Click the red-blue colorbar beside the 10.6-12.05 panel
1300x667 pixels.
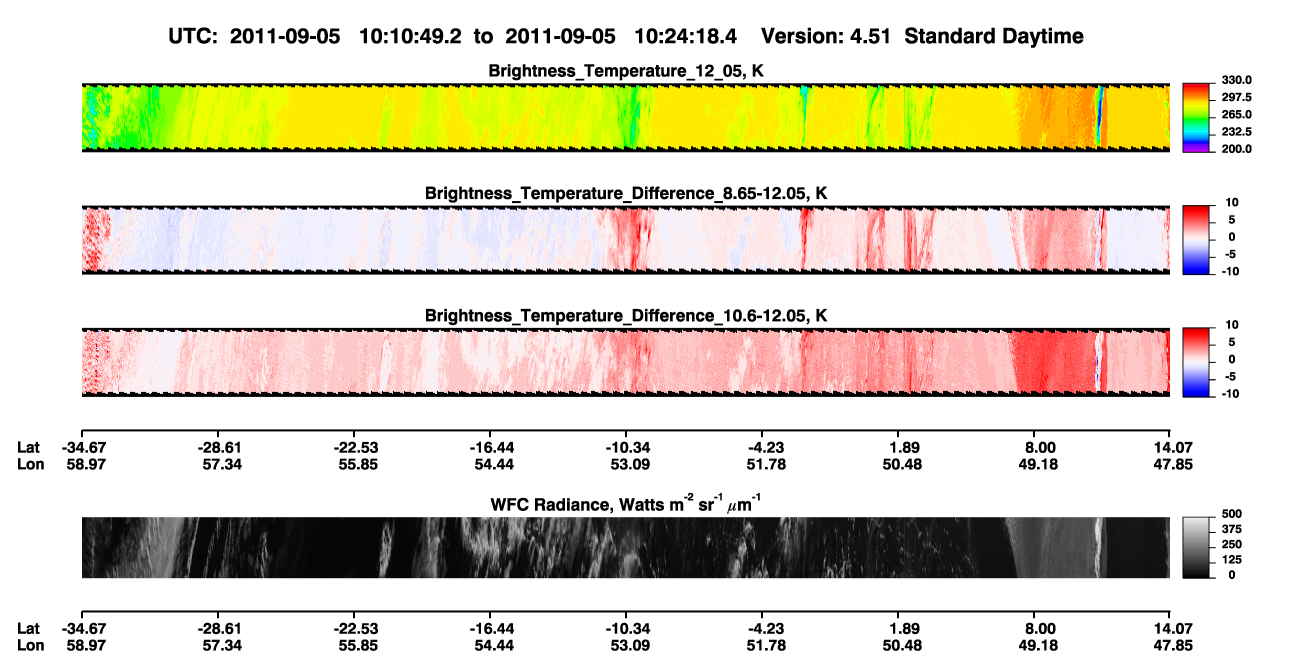tap(1197, 362)
